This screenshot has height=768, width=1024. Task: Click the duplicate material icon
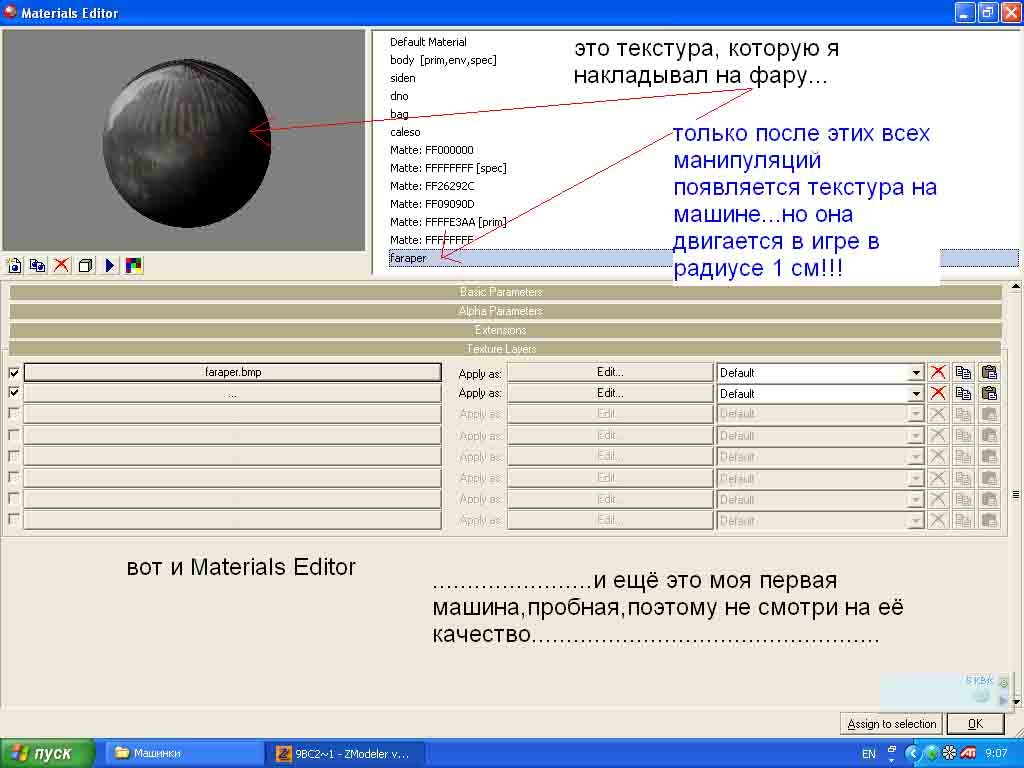click(37, 265)
